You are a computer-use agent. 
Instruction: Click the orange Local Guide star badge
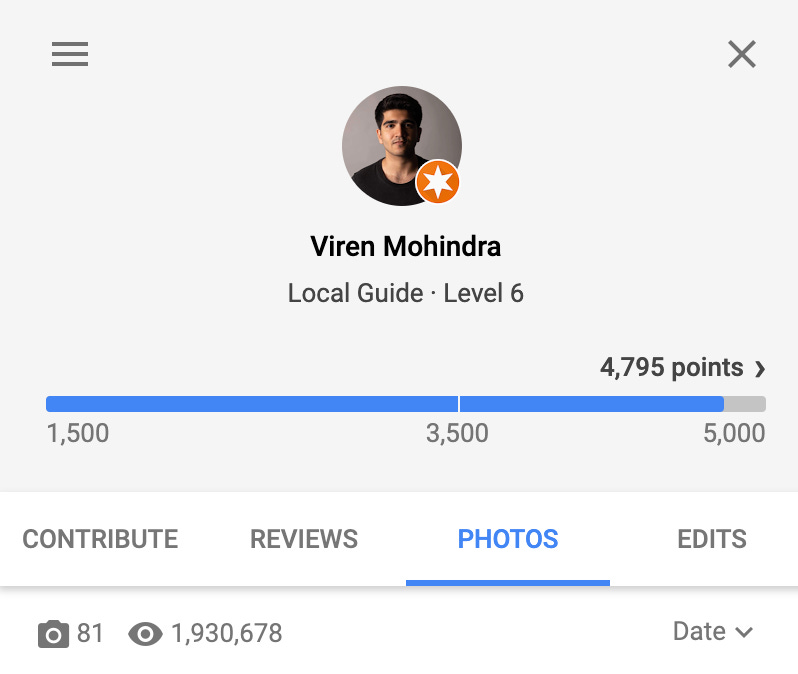point(438,182)
